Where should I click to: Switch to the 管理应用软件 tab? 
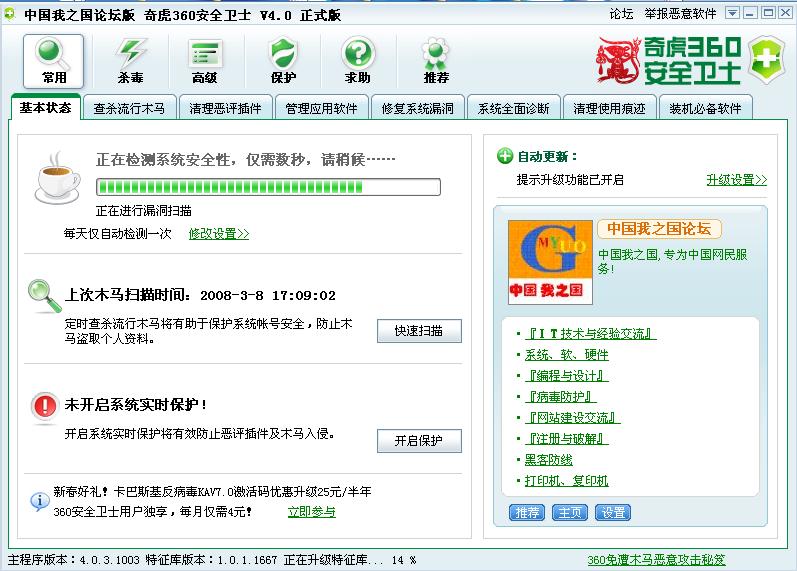(321, 108)
